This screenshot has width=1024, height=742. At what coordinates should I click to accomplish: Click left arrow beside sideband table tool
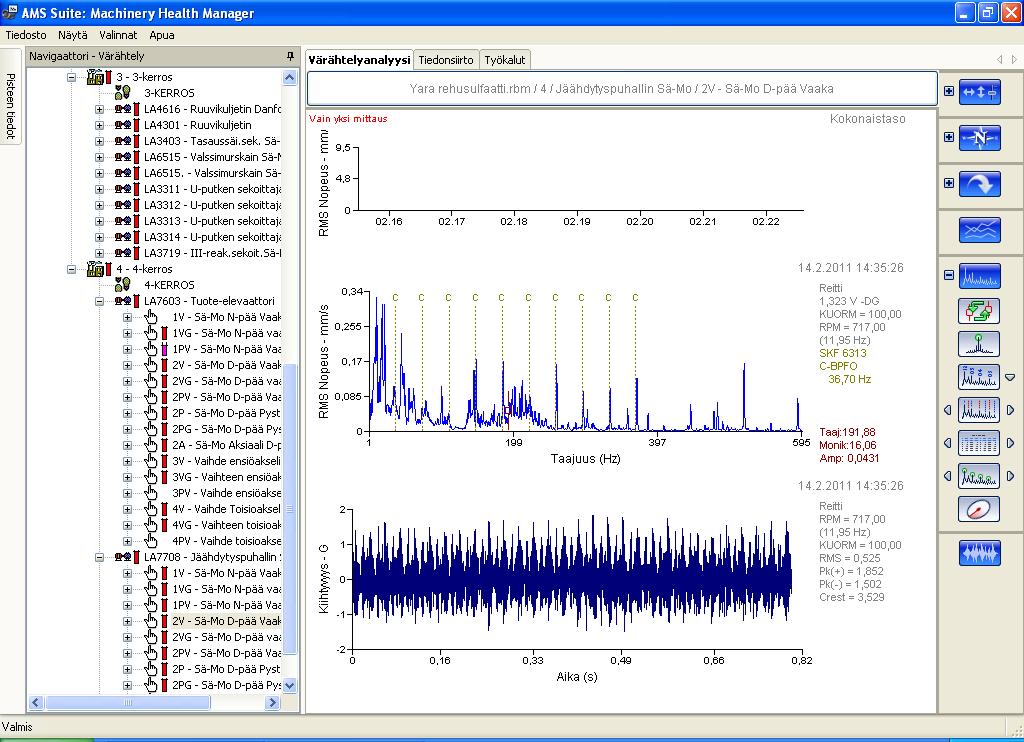click(x=948, y=443)
